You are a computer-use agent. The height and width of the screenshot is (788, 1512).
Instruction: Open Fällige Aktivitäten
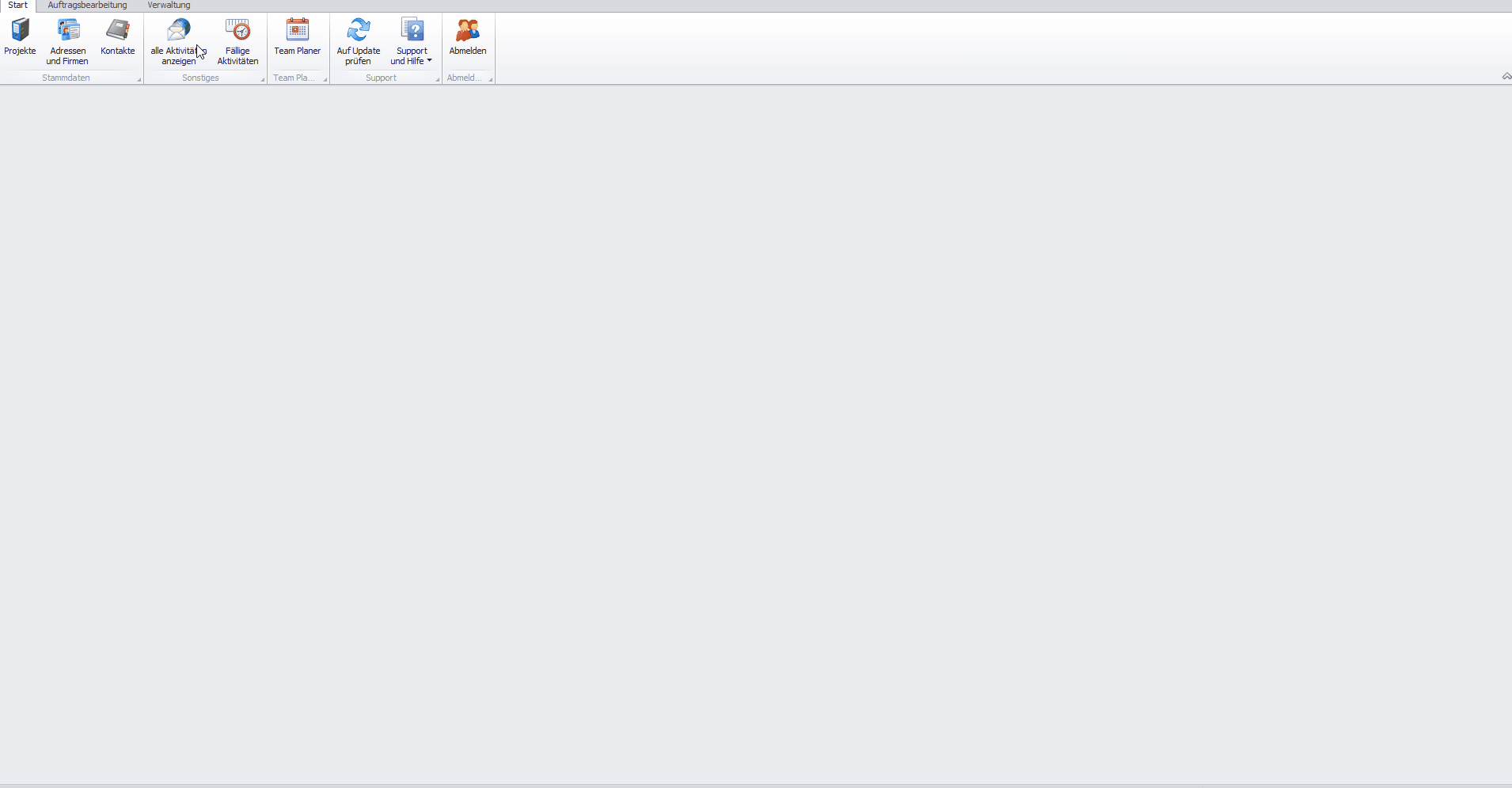click(x=237, y=40)
